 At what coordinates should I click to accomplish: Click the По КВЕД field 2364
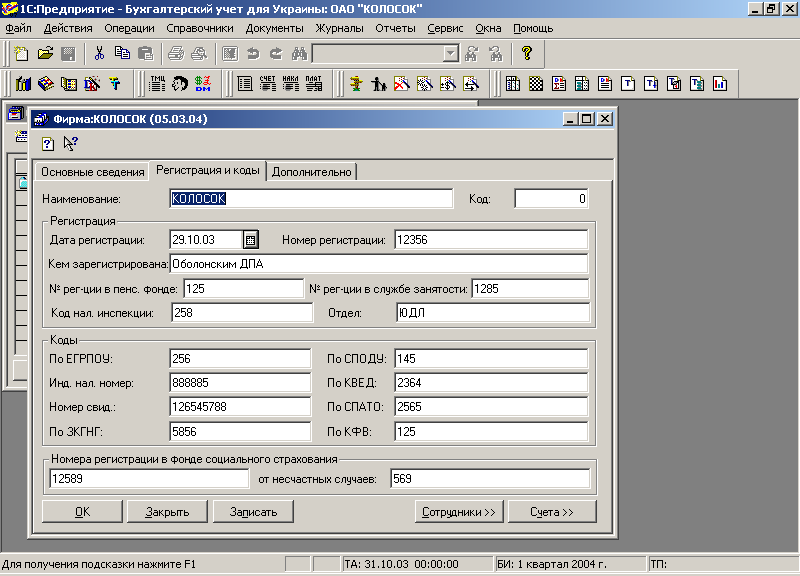point(491,383)
